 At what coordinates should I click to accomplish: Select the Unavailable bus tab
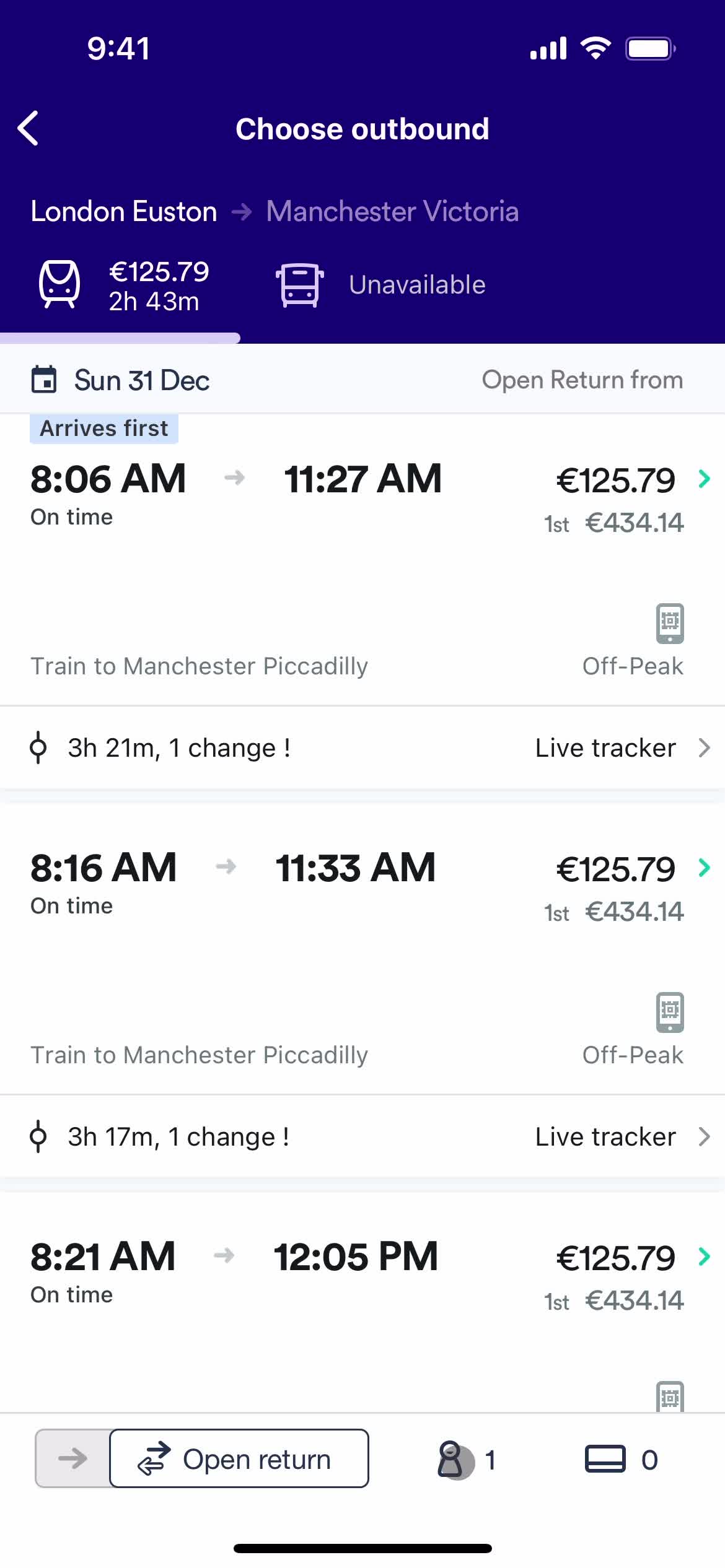(380, 285)
